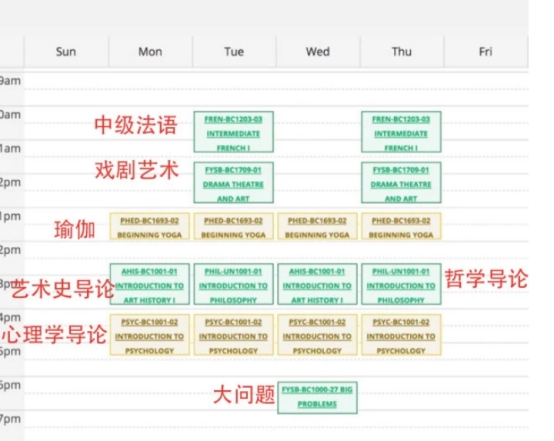The width and height of the screenshot is (554, 441).
Task: Click the Thu column header
Action: [x=402, y=52]
